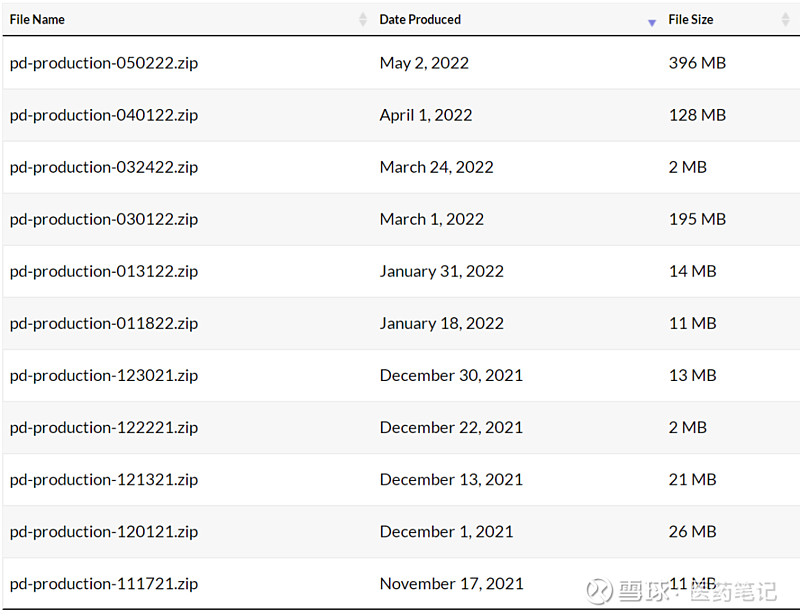Image resolution: width=800 pixels, height=616 pixels.
Task: Open pd-production-050222.zip file link
Action: click(104, 63)
